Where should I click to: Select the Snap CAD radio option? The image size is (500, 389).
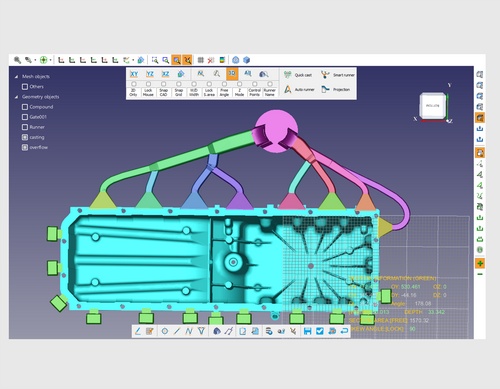[x=163, y=84]
